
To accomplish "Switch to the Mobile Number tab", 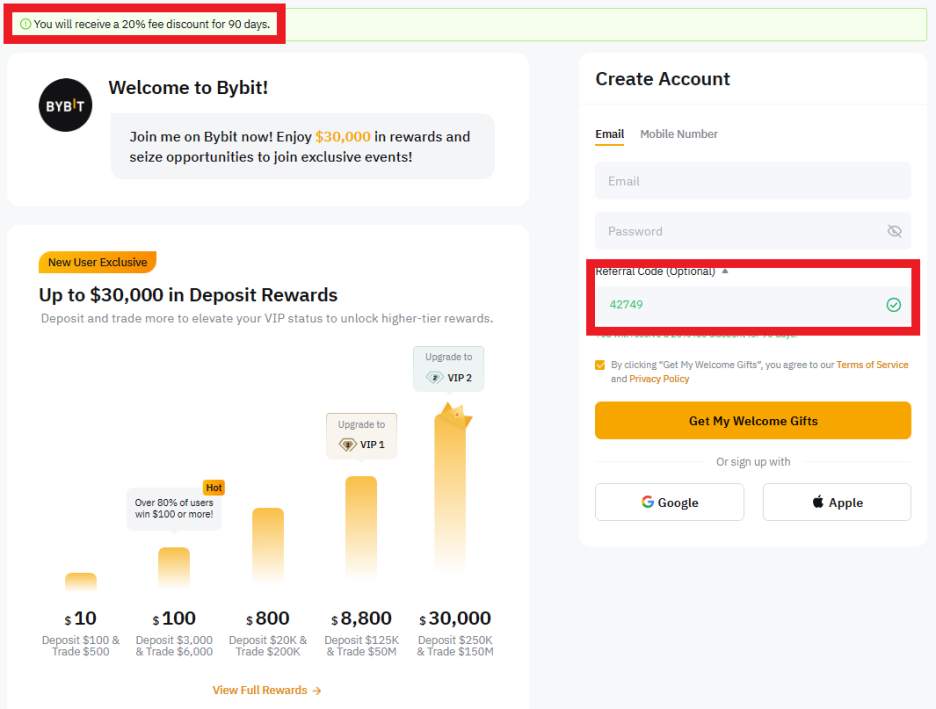I will tap(679, 134).
